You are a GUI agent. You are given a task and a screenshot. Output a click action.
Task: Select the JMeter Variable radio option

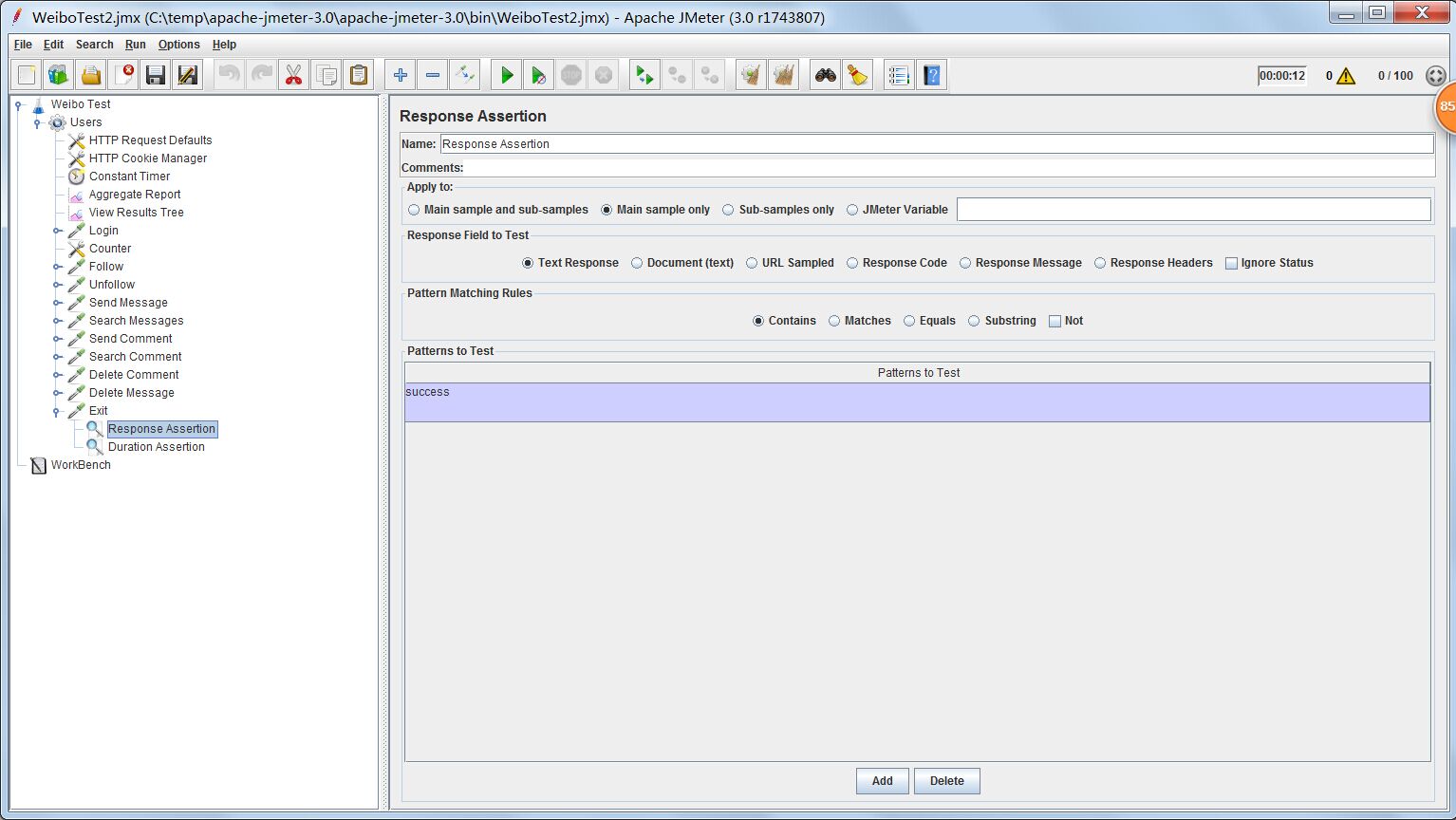coord(852,210)
